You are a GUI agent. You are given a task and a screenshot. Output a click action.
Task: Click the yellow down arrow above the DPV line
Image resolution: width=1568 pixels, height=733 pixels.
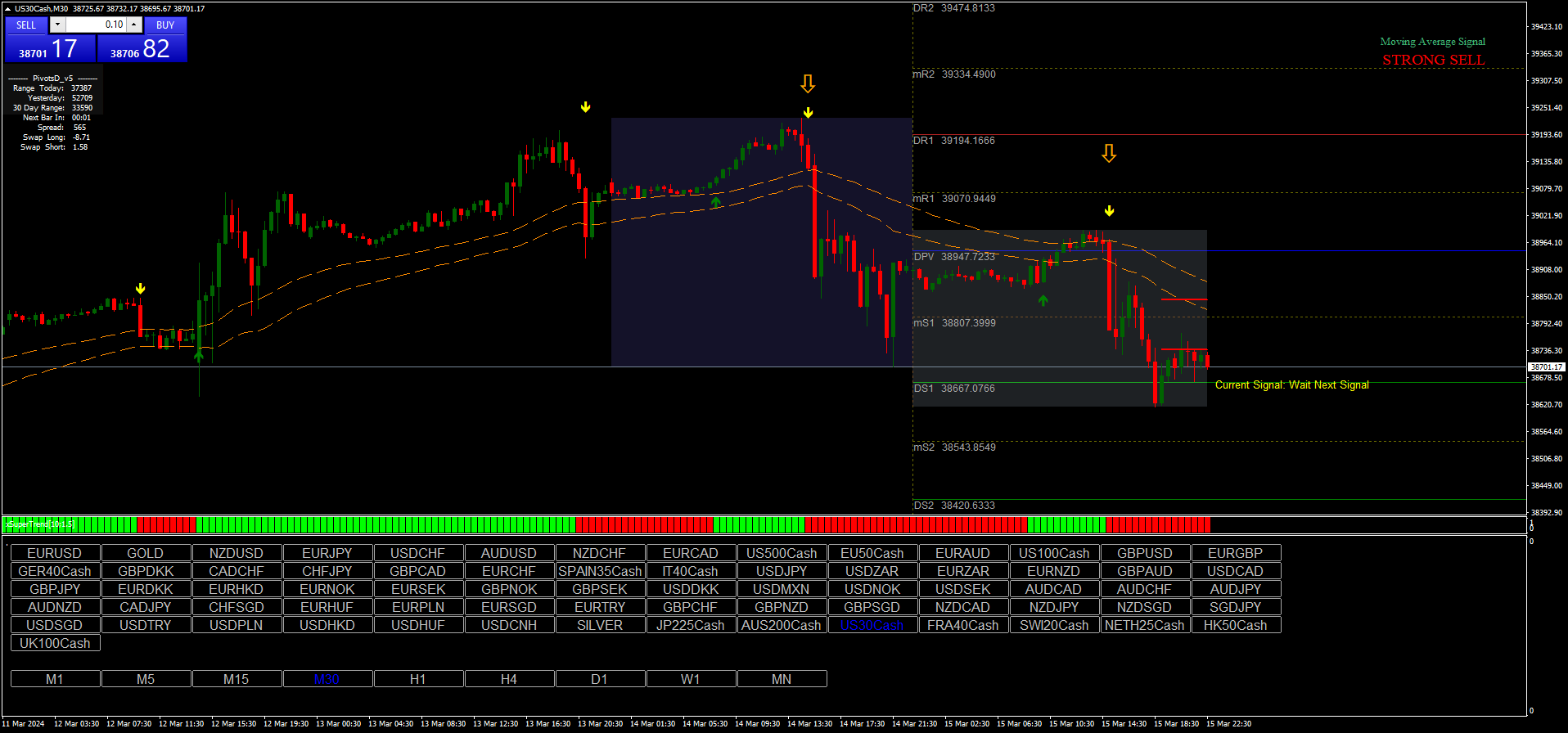point(1109,211)
